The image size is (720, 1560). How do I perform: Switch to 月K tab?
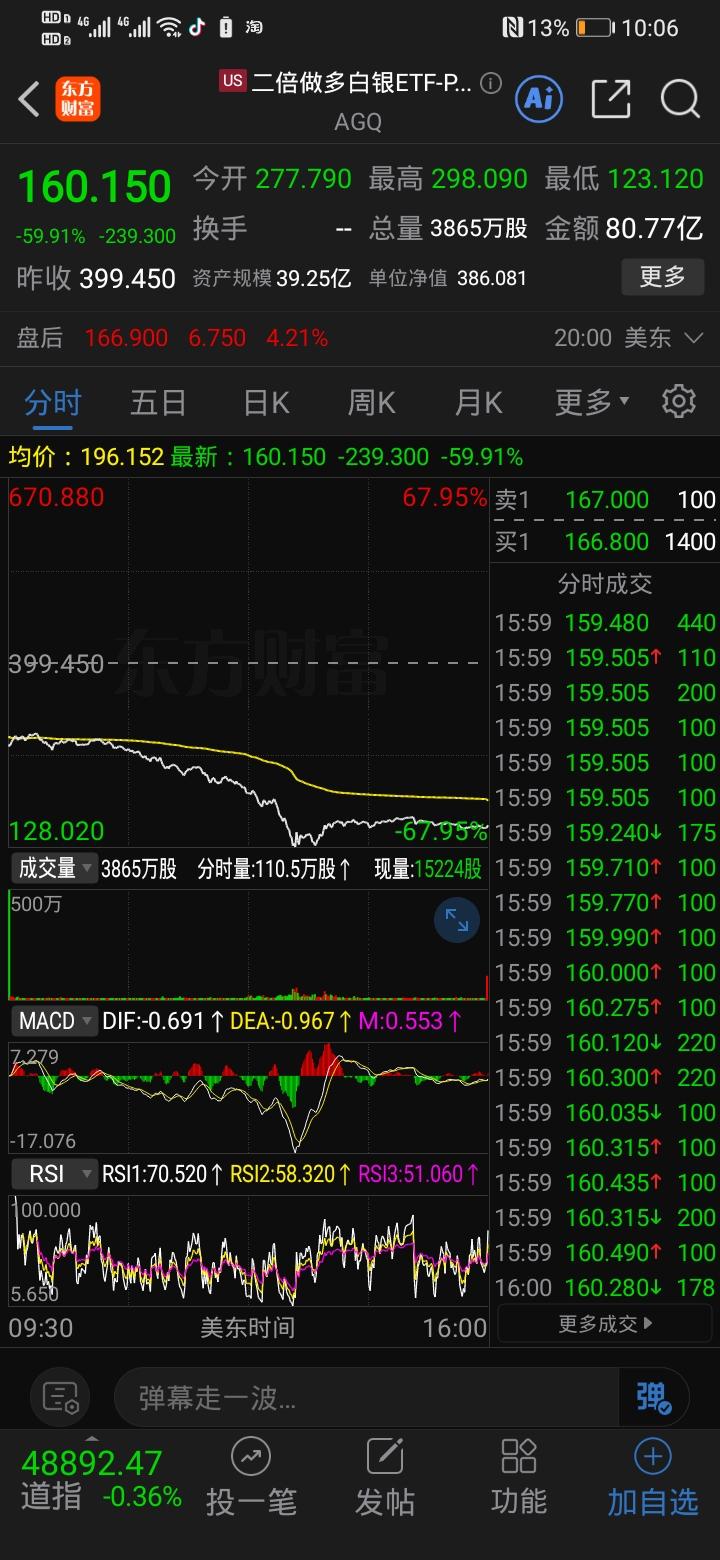pos(479,402)
